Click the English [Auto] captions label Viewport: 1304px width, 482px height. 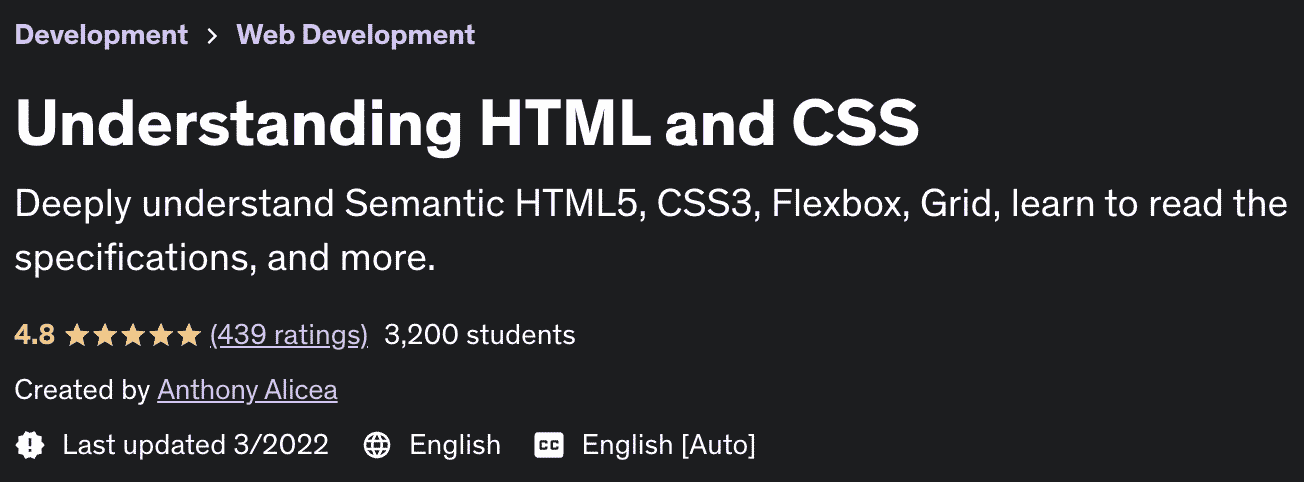click(x=669, y=444)
